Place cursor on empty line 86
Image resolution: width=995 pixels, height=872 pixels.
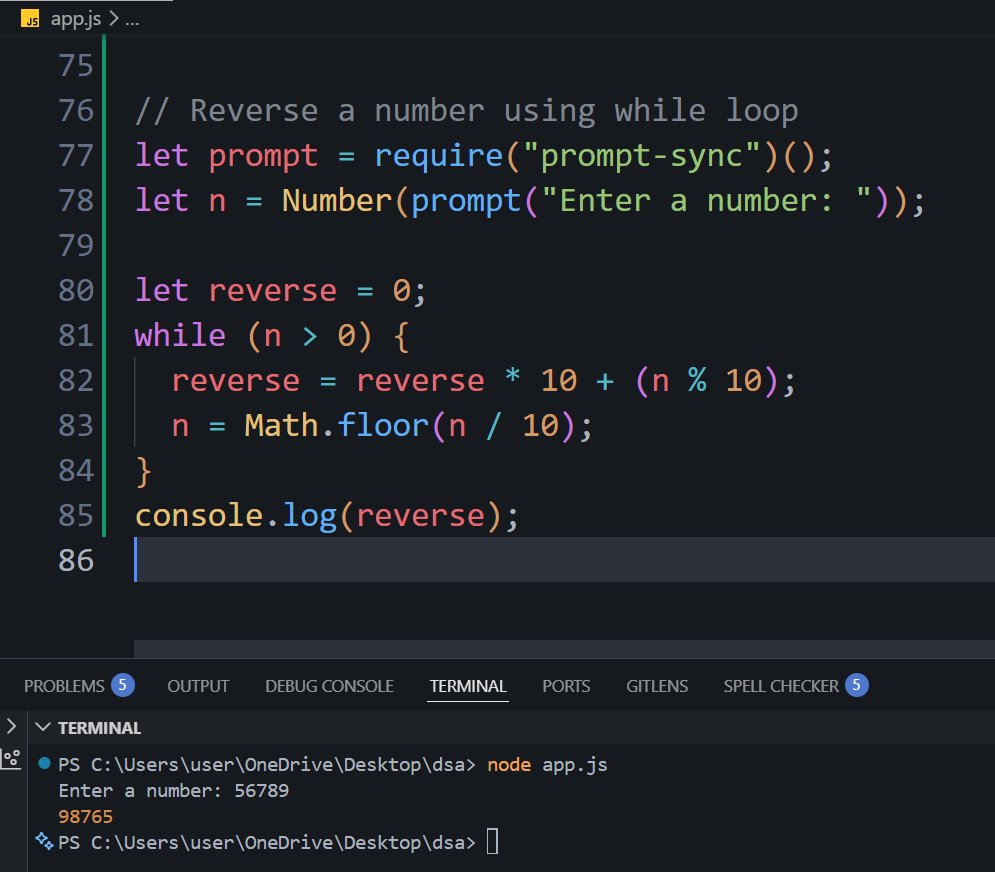tap(565, 560)
